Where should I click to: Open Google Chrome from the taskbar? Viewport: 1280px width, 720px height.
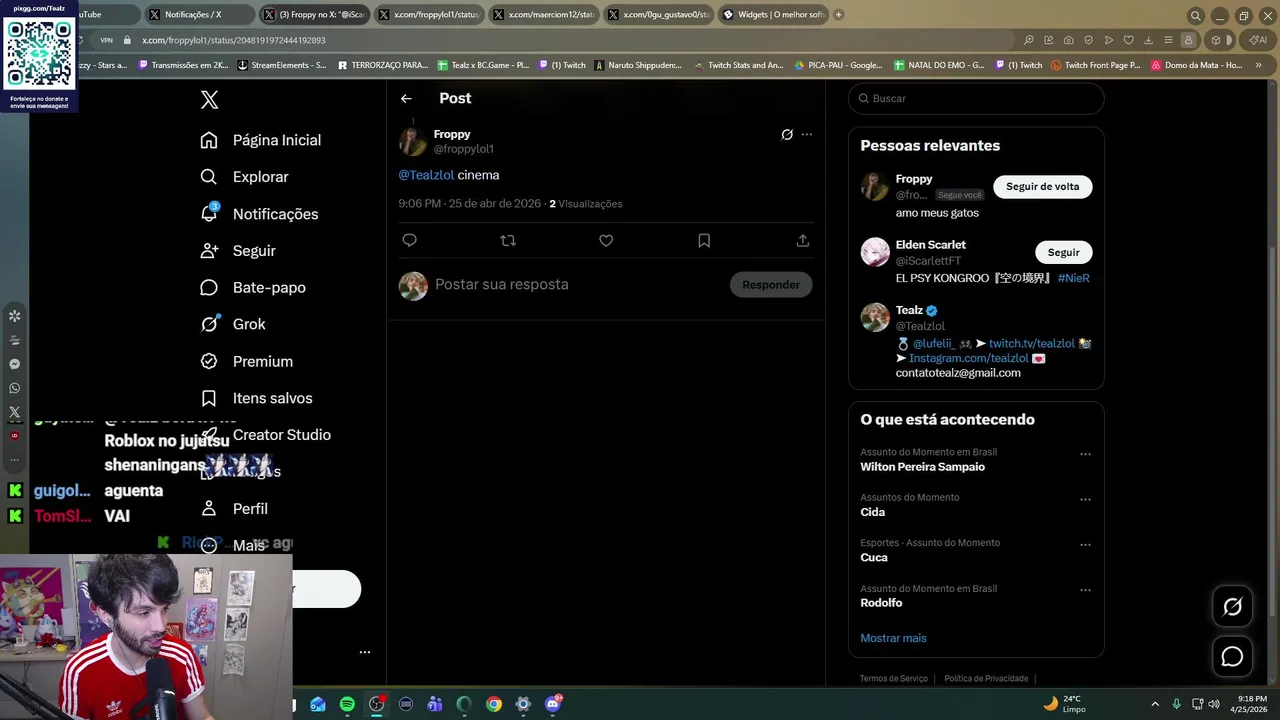[494, 704]
